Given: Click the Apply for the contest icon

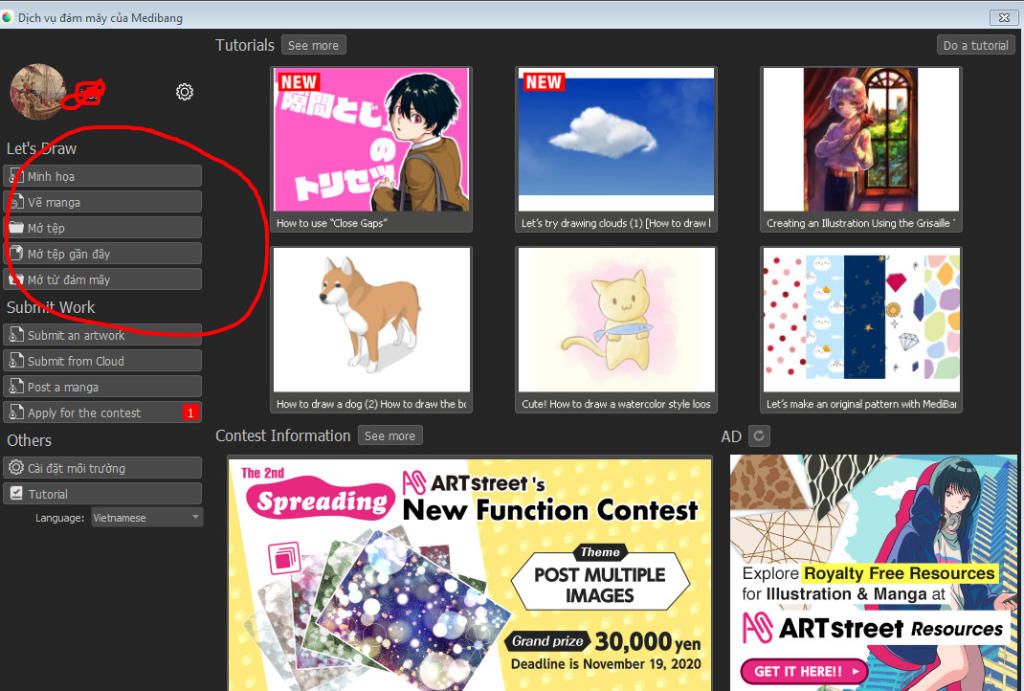Looking at the screenshot, I should pyautogui.click(x=16, y=412).
